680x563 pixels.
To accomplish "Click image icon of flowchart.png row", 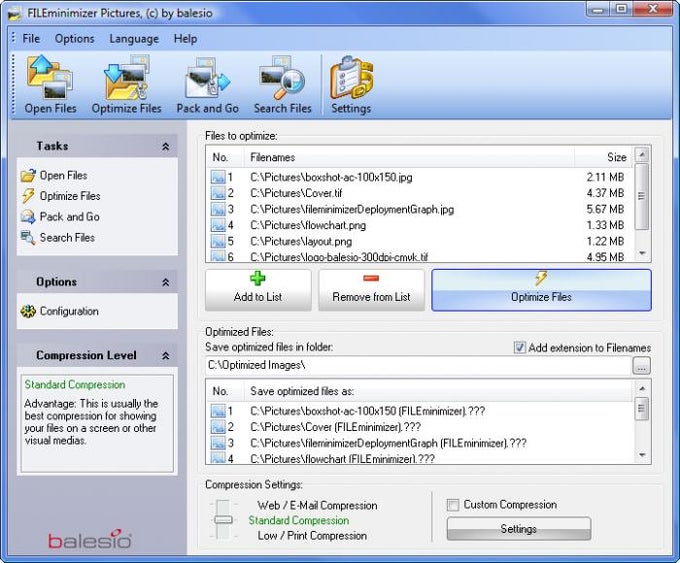I will point(218,225).
